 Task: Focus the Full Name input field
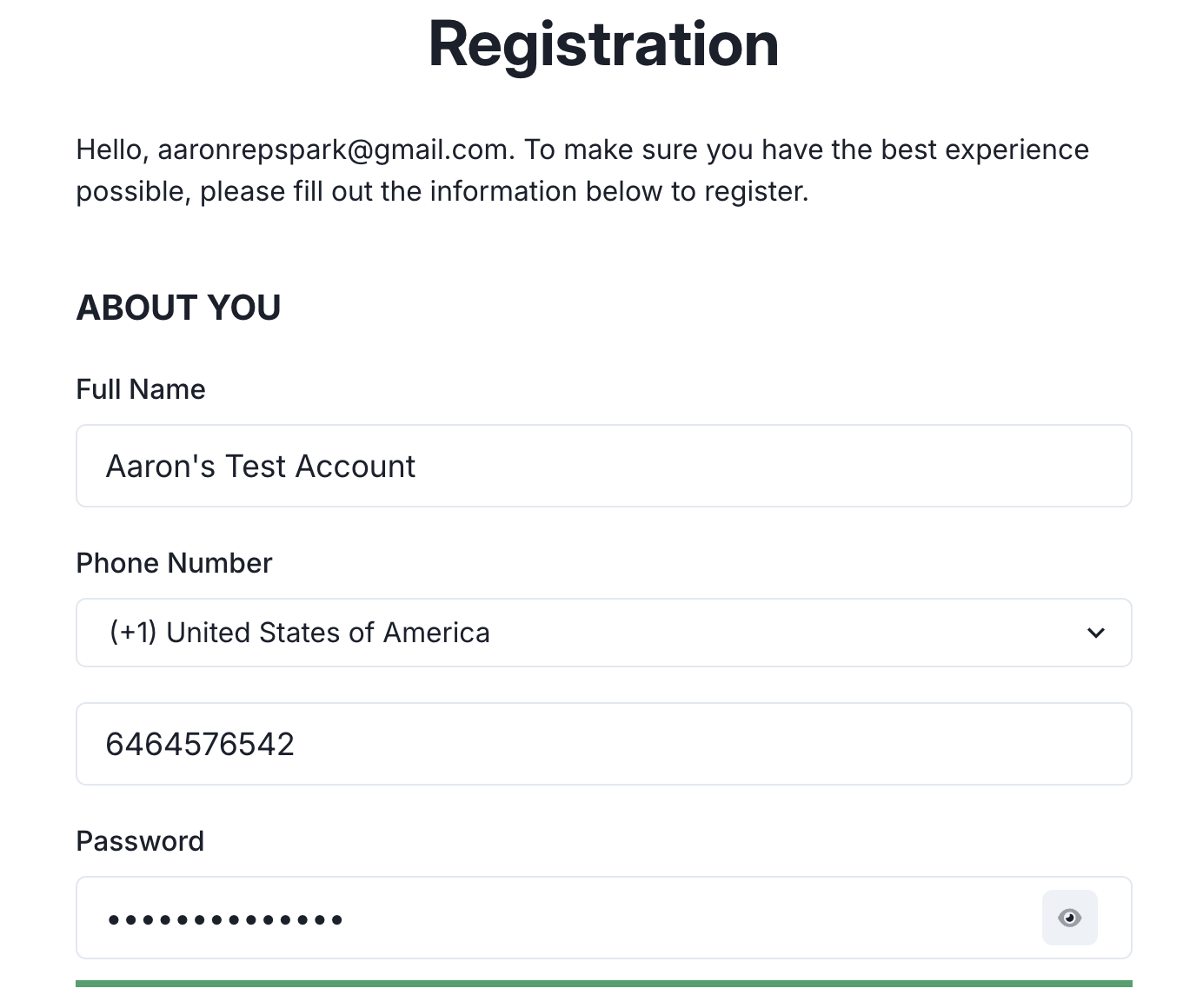[x=604, y=466]
